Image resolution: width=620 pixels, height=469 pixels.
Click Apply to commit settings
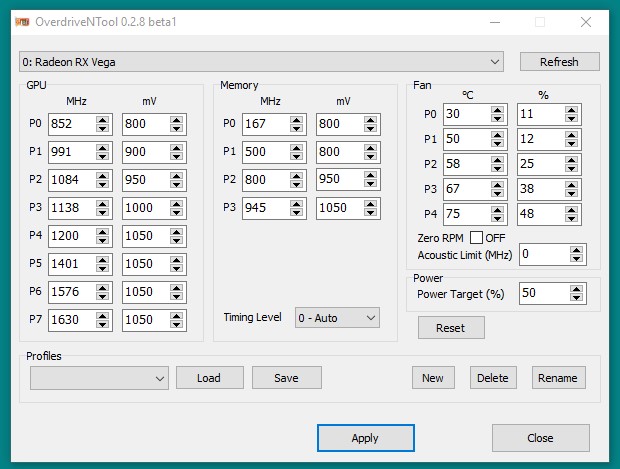coord(365,438)
